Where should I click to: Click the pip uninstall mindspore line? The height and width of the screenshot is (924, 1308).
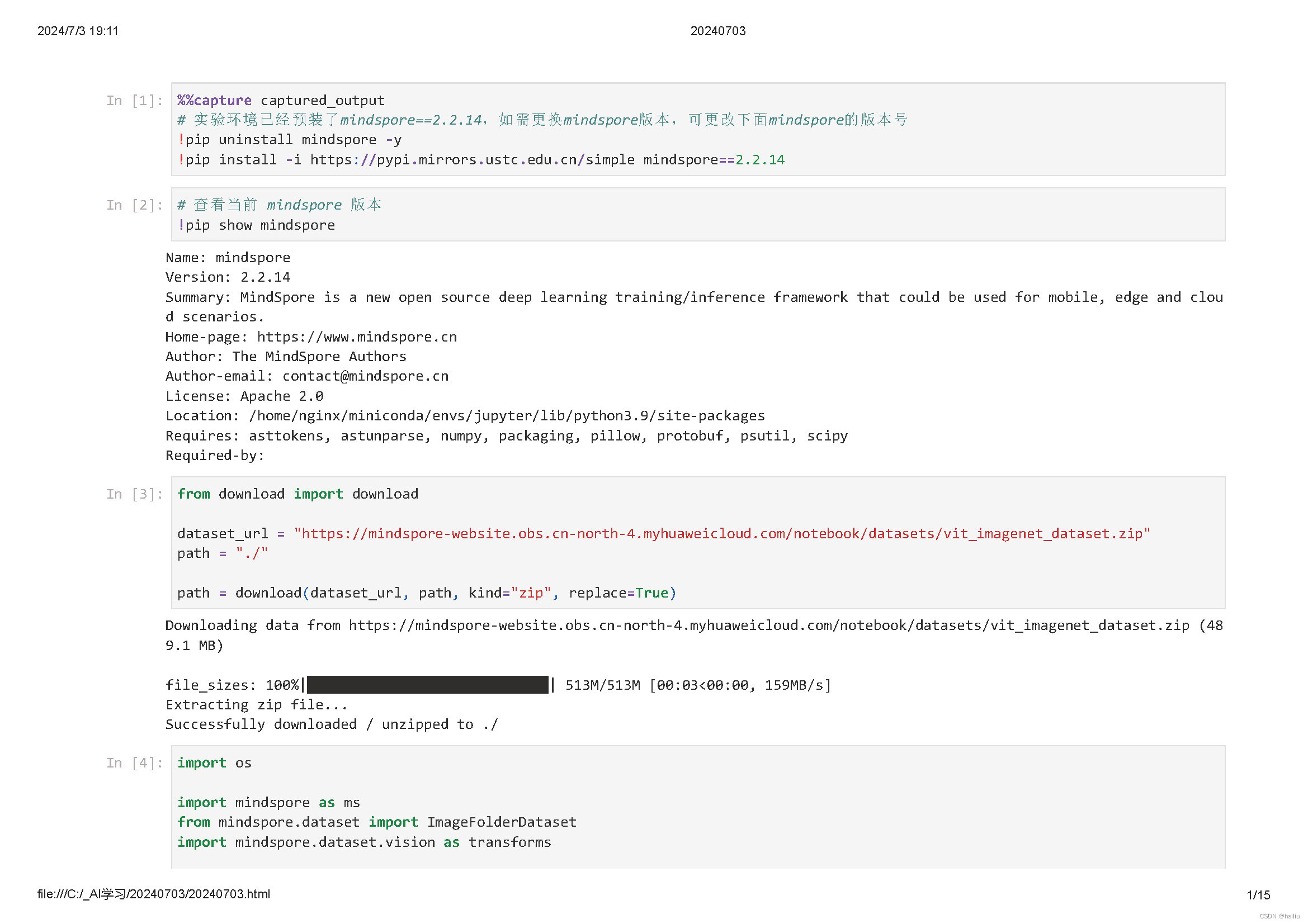coord(291,140)
